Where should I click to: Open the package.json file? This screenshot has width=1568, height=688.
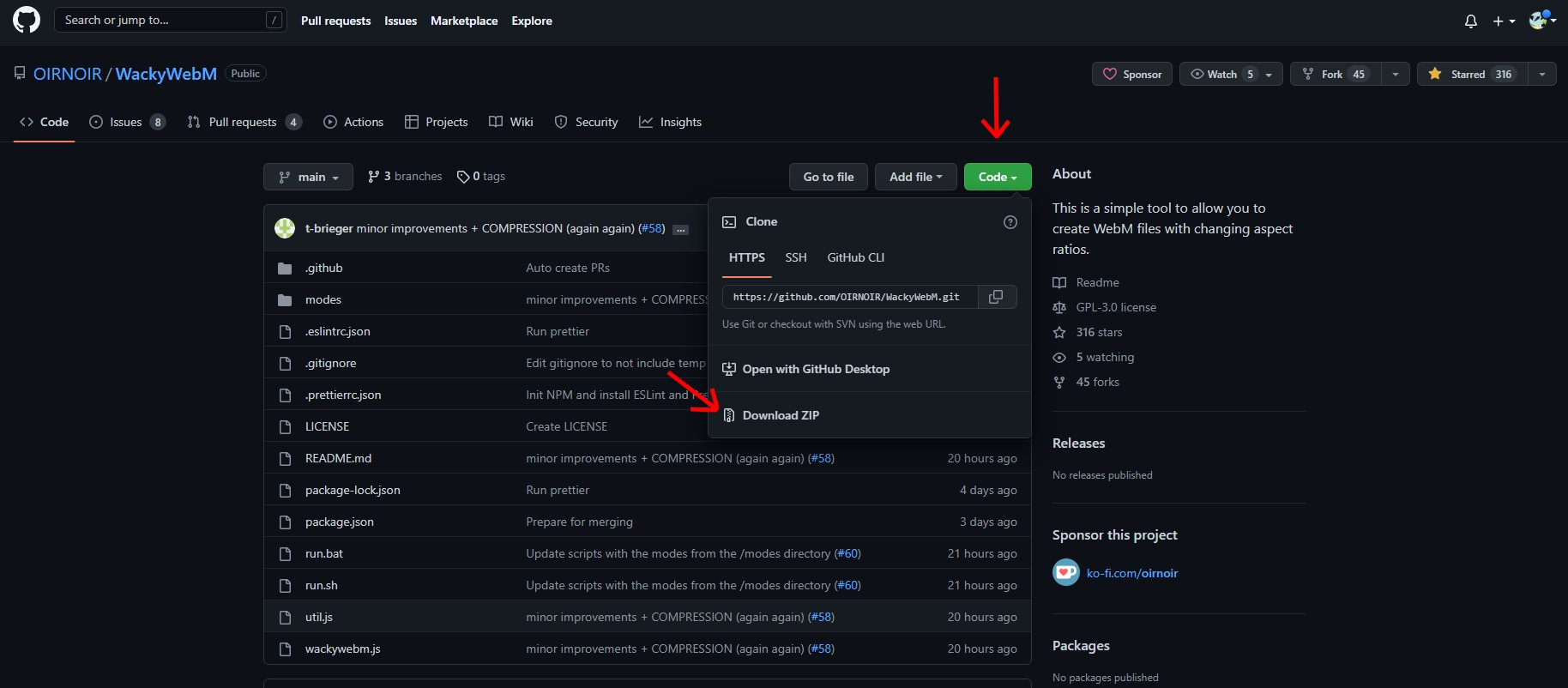[x=340, y=522]
